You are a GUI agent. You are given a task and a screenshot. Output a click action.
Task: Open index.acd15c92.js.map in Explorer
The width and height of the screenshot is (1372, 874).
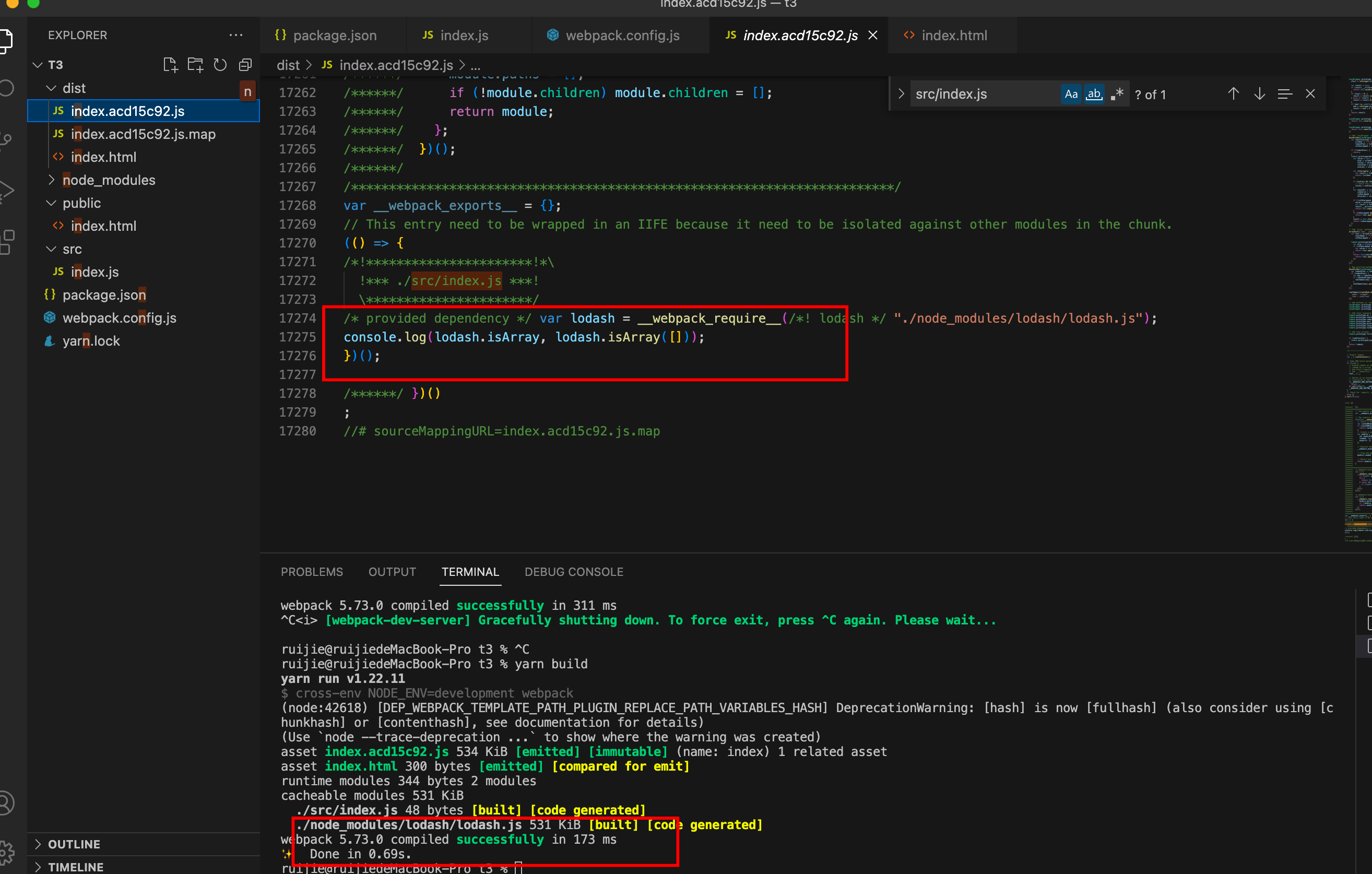pos(144,134)
